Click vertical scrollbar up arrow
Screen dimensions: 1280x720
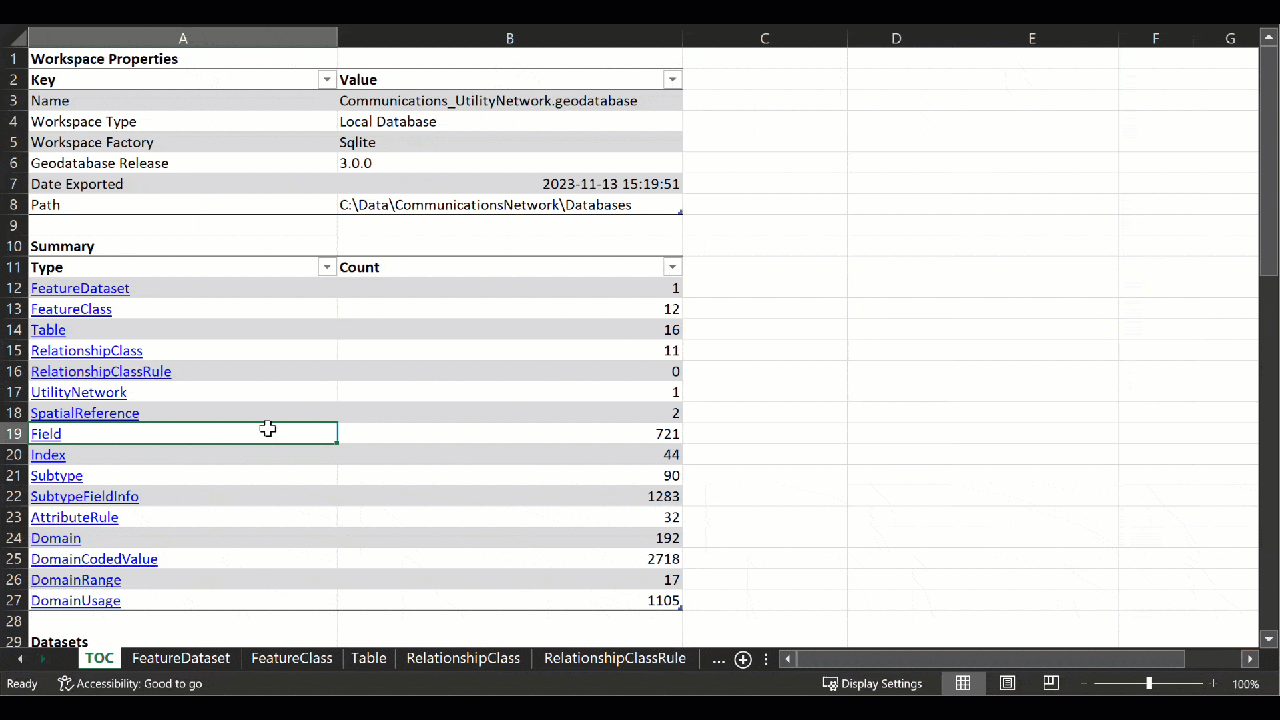pos(1269,38)
